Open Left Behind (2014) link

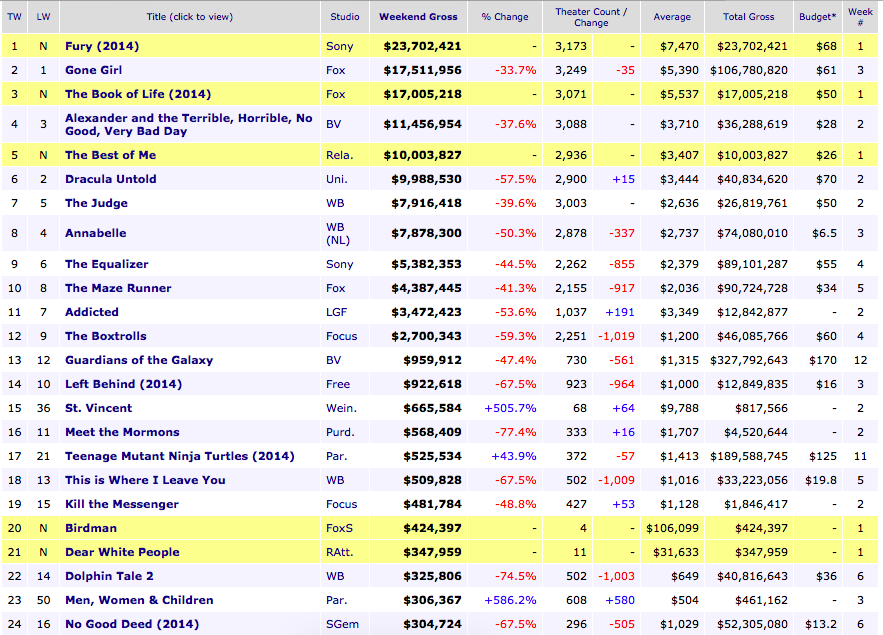point(123,384)
